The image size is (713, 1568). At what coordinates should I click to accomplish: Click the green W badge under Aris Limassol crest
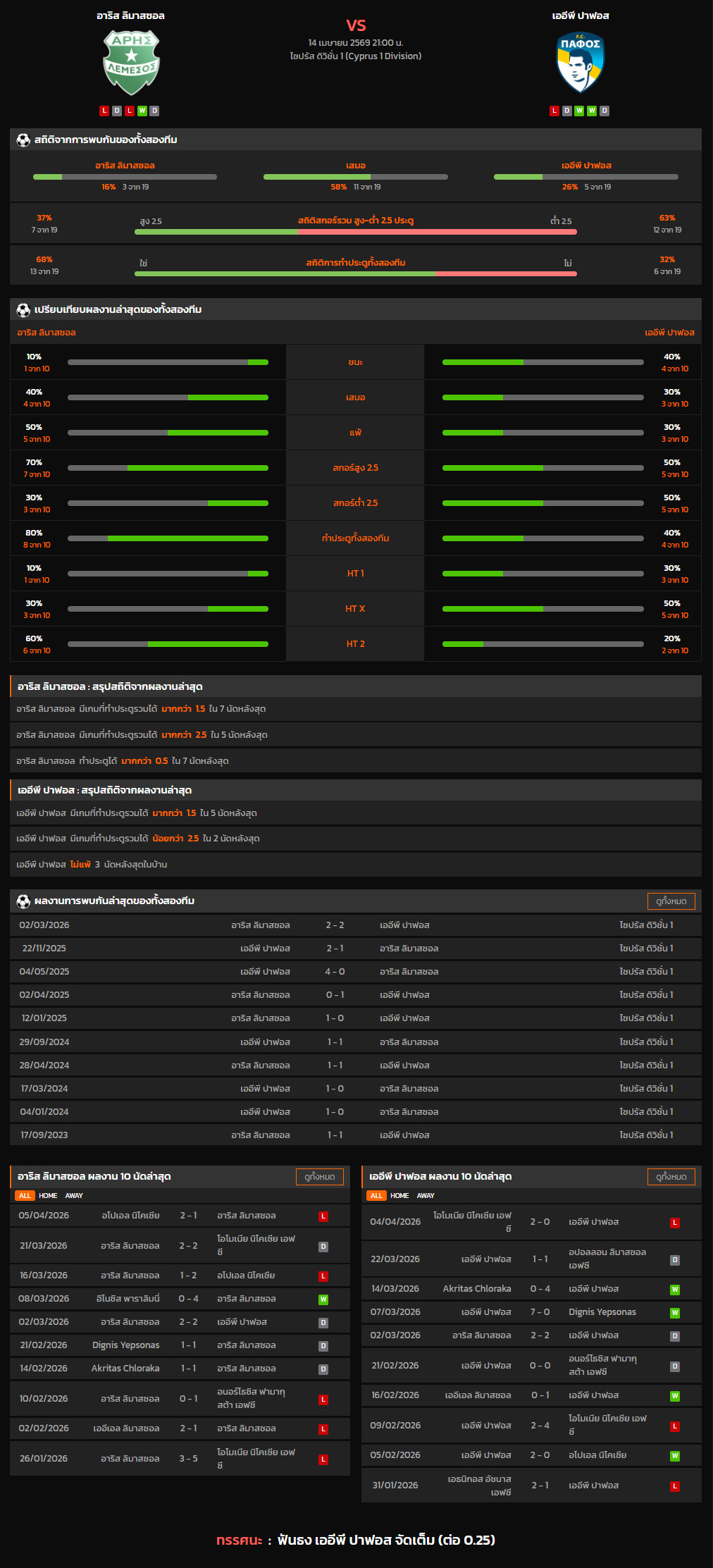pos(142,111)
